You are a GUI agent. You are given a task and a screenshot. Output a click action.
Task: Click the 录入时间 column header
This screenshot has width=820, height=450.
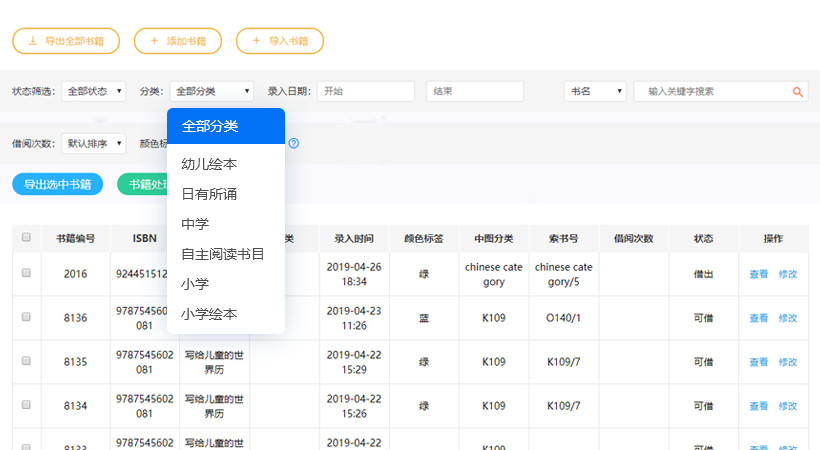pos(354,239)
